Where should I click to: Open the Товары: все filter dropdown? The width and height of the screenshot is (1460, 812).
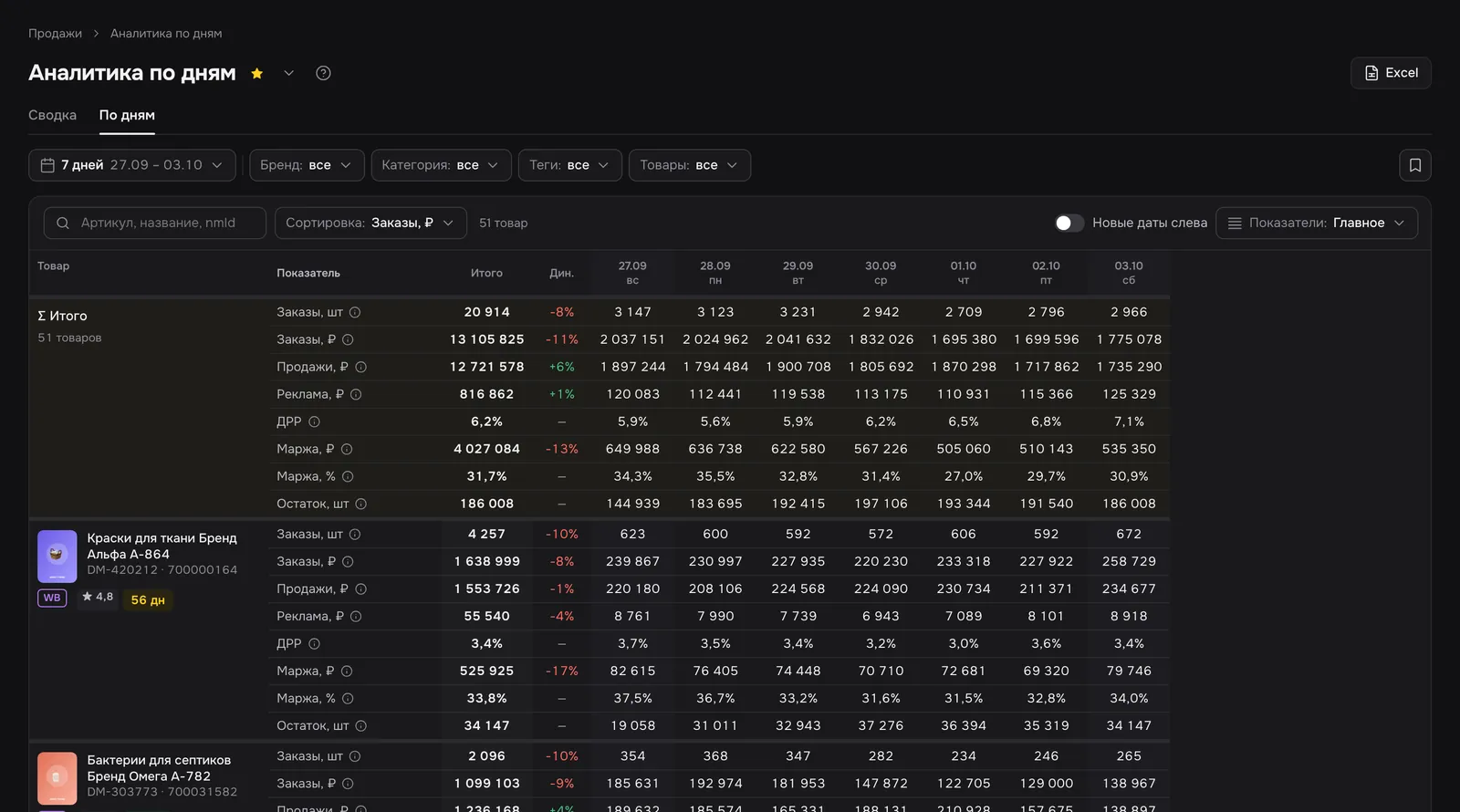[x=689, y=165]
